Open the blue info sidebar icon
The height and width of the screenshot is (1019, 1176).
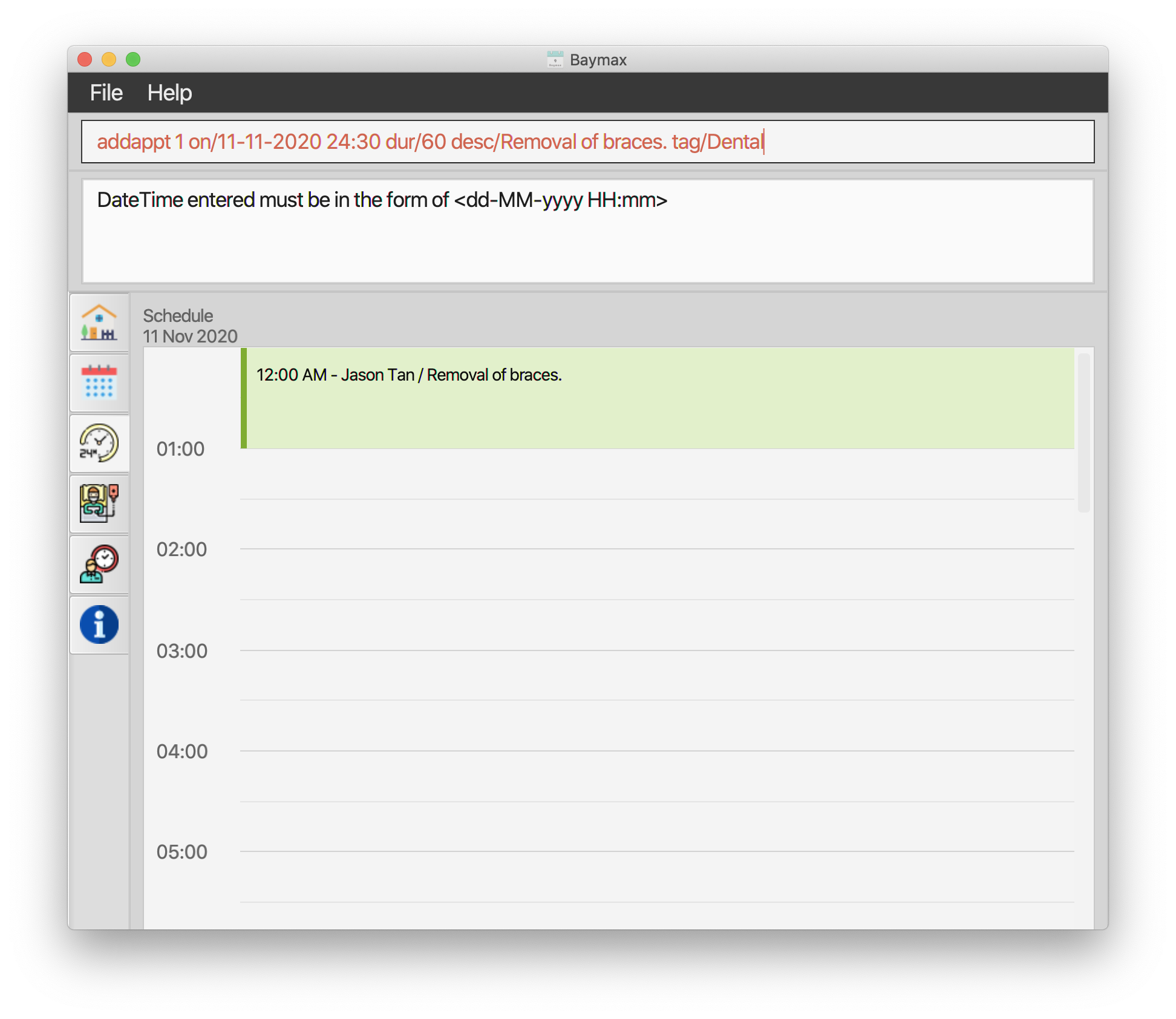click(x=99, y=624)
